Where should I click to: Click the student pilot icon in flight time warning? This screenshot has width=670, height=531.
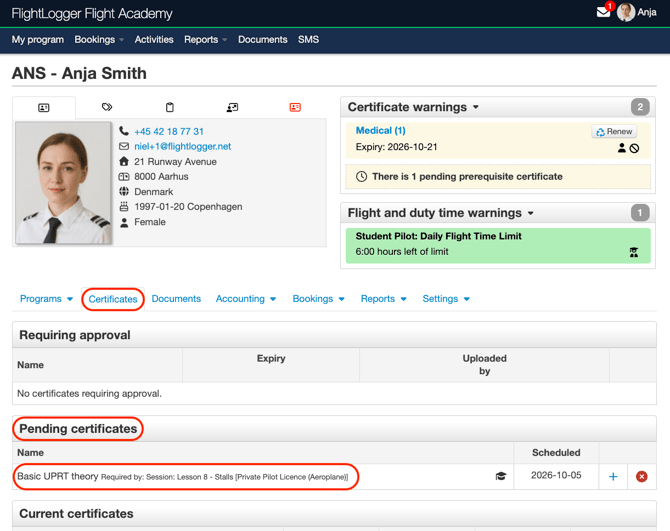634,252
